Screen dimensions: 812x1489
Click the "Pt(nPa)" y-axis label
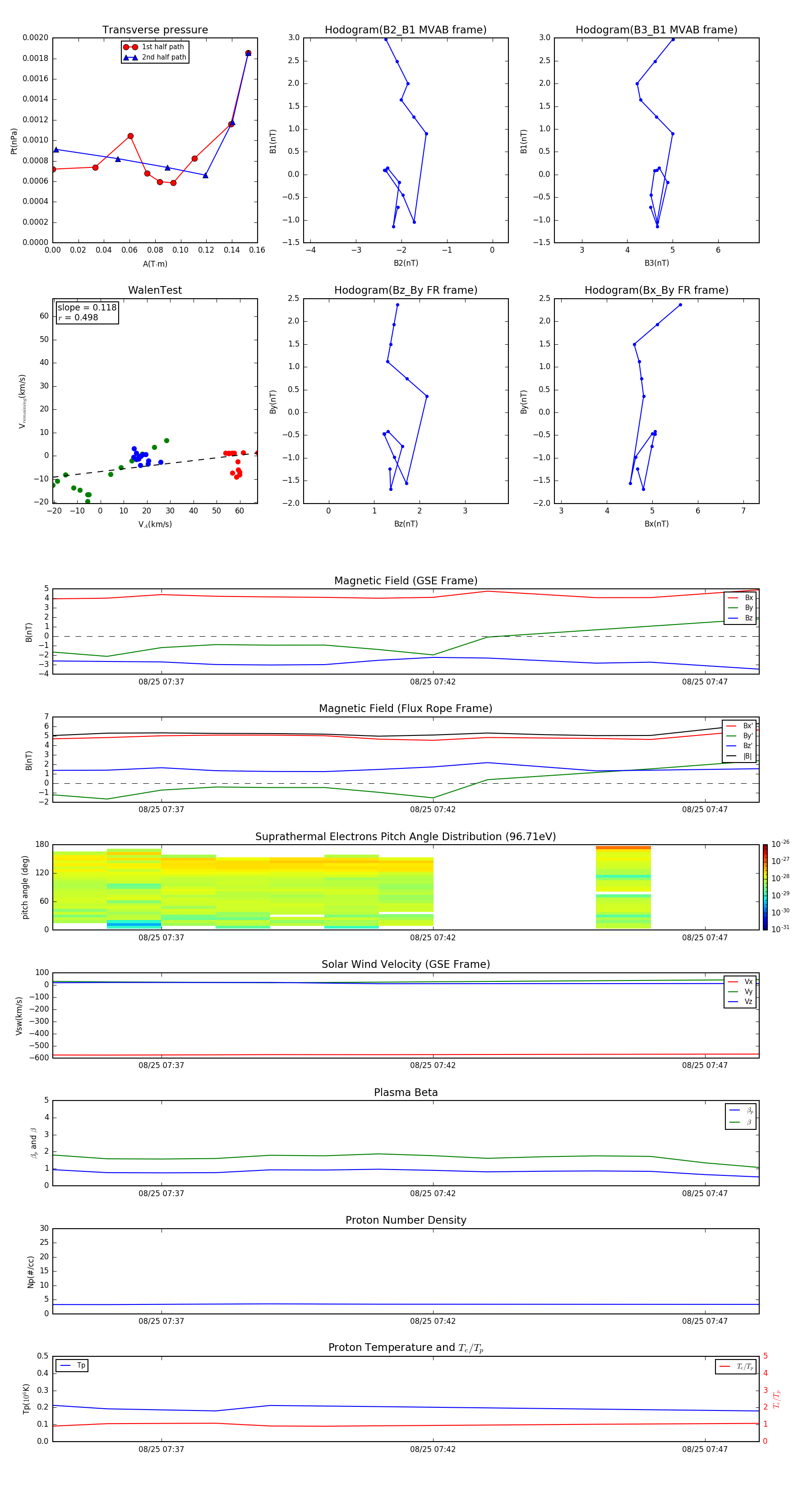[x=14, y=140]
